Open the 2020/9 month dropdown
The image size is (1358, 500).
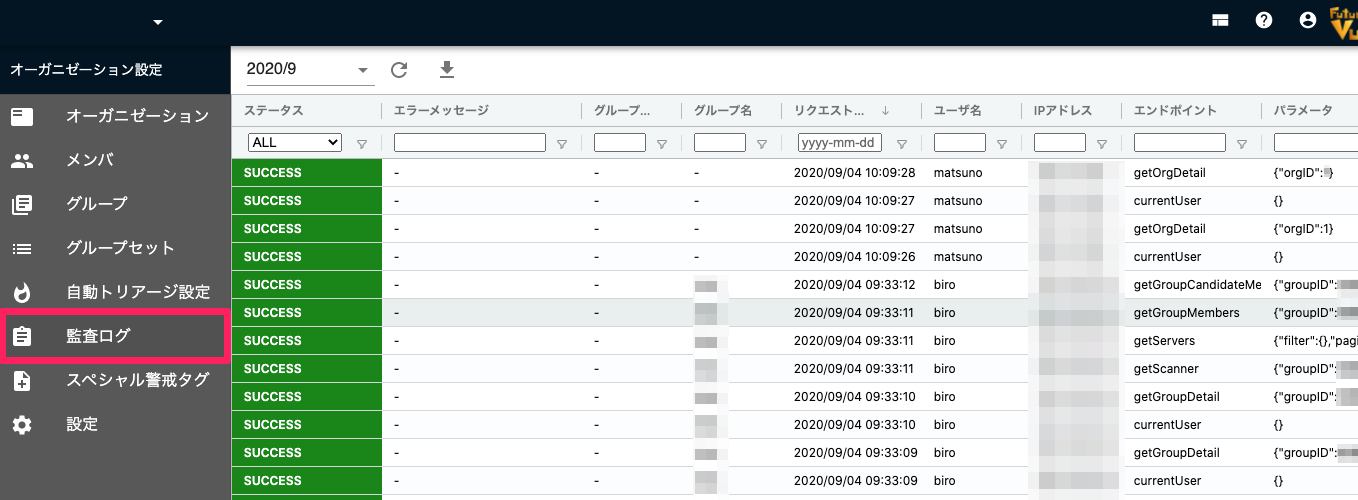[309, 70]
